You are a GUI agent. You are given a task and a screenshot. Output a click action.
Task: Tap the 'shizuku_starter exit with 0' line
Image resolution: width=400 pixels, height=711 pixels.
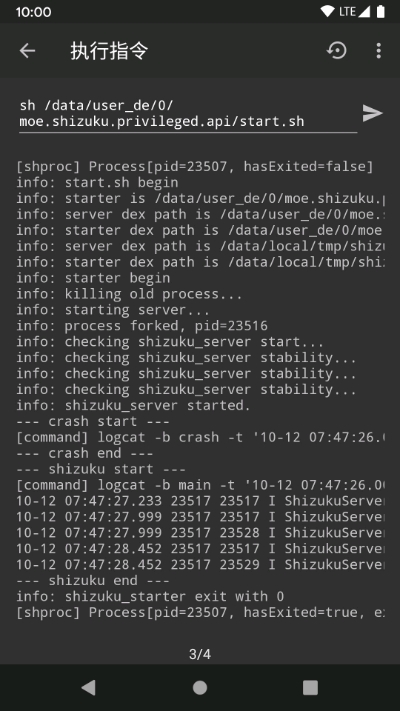click(150, 596)
